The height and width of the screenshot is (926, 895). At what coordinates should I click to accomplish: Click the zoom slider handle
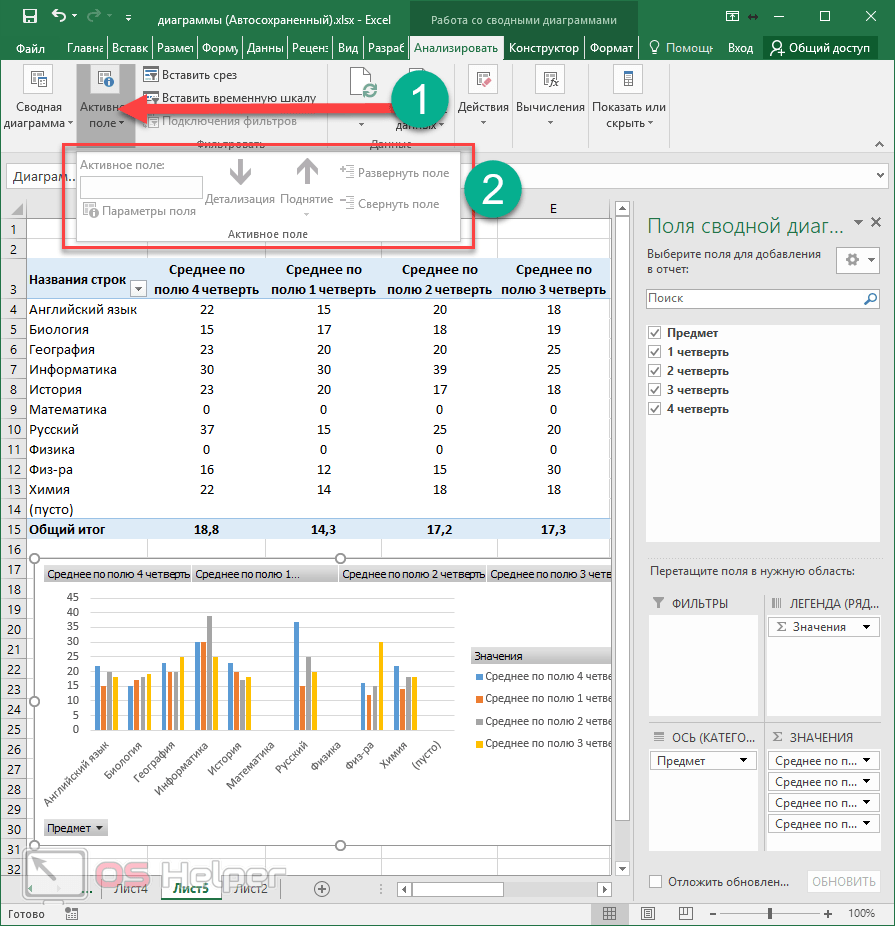pos(768,914)
